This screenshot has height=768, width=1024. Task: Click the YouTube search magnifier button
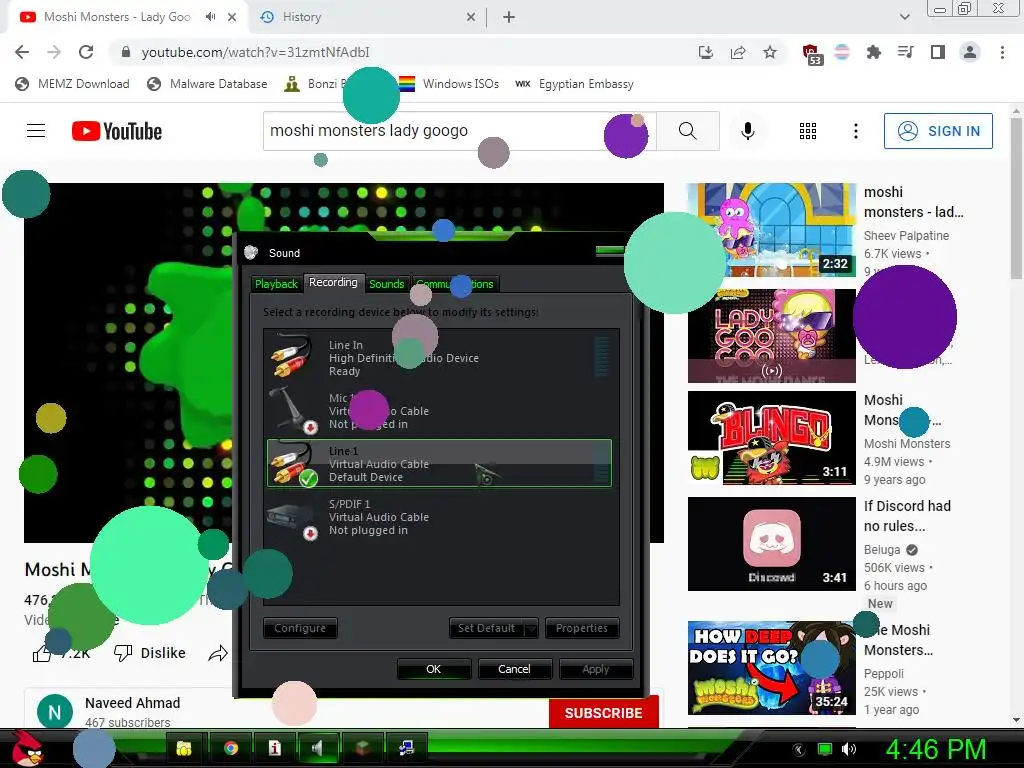point(688,131)
